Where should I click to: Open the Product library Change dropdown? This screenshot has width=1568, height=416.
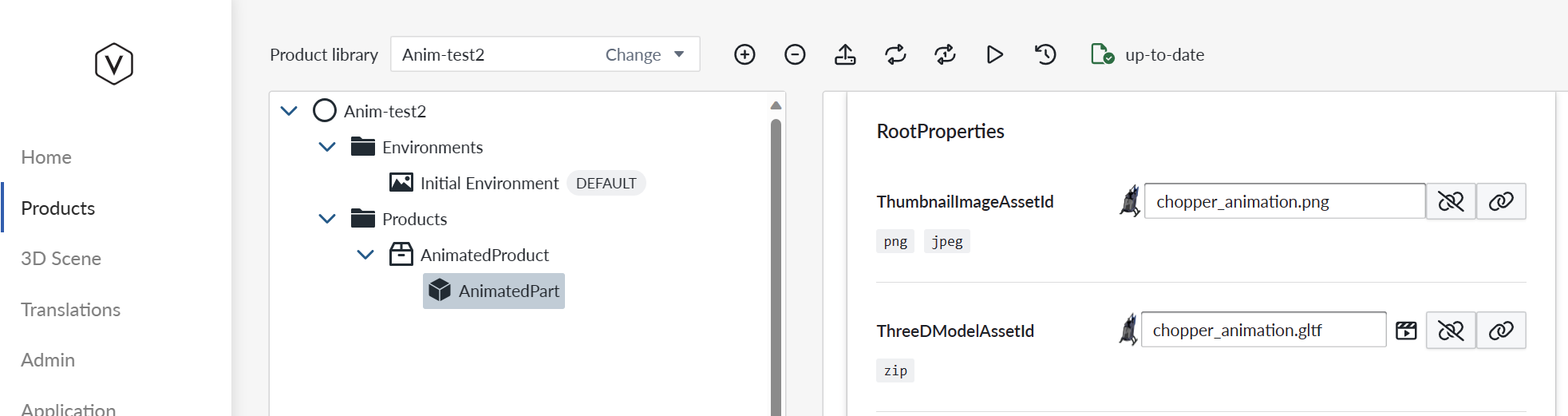coord(645,54)
